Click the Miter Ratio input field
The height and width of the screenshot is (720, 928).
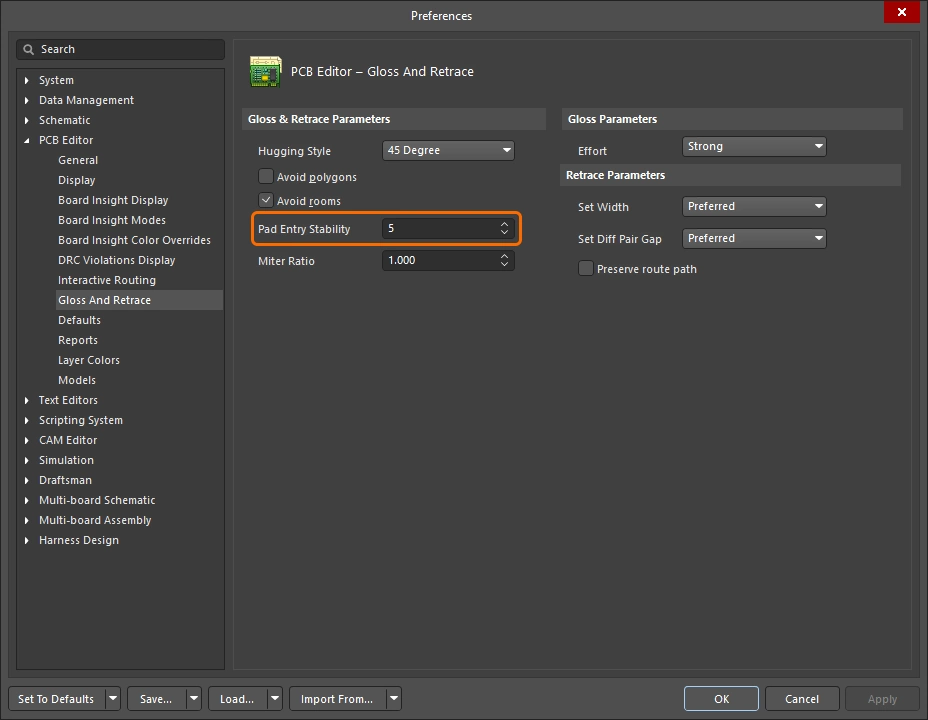pos(440,260)
